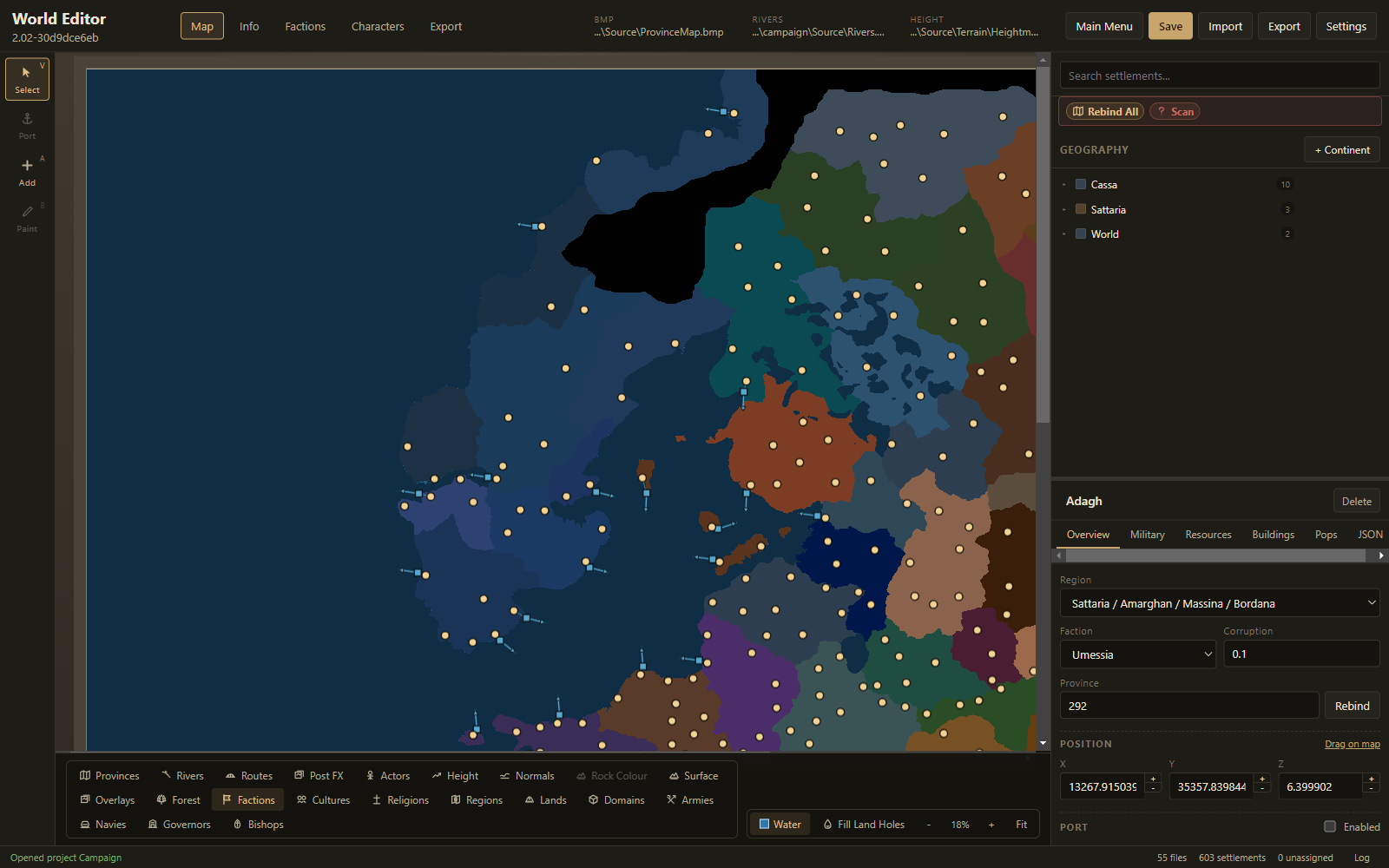Show the Routes layer
This screenshot has height=868, width=1389.
(249, 775)
